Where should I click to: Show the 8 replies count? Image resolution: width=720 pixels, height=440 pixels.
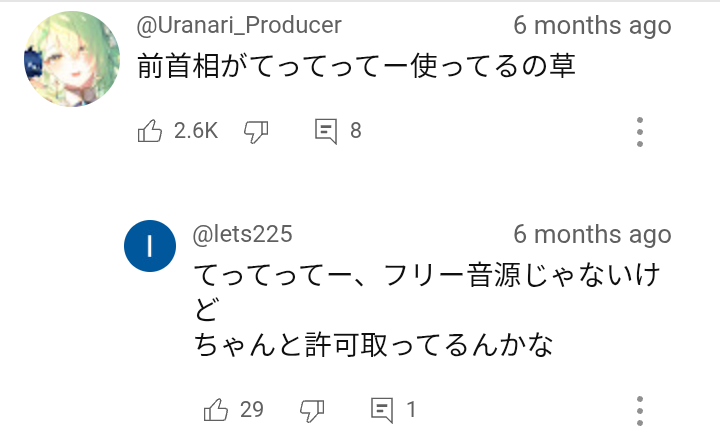click(355, 130)
